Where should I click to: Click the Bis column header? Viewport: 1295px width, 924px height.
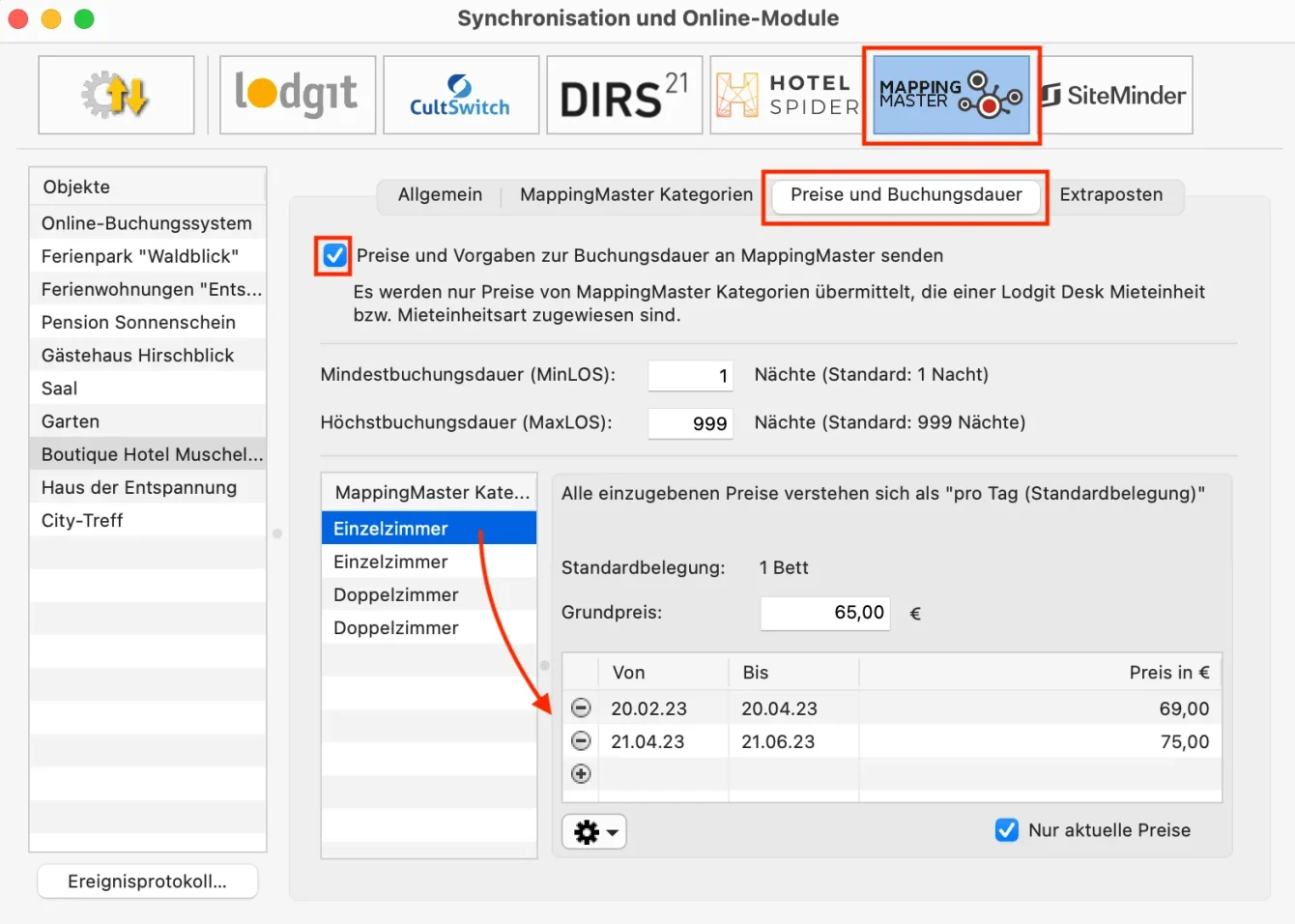pos(793,673)
